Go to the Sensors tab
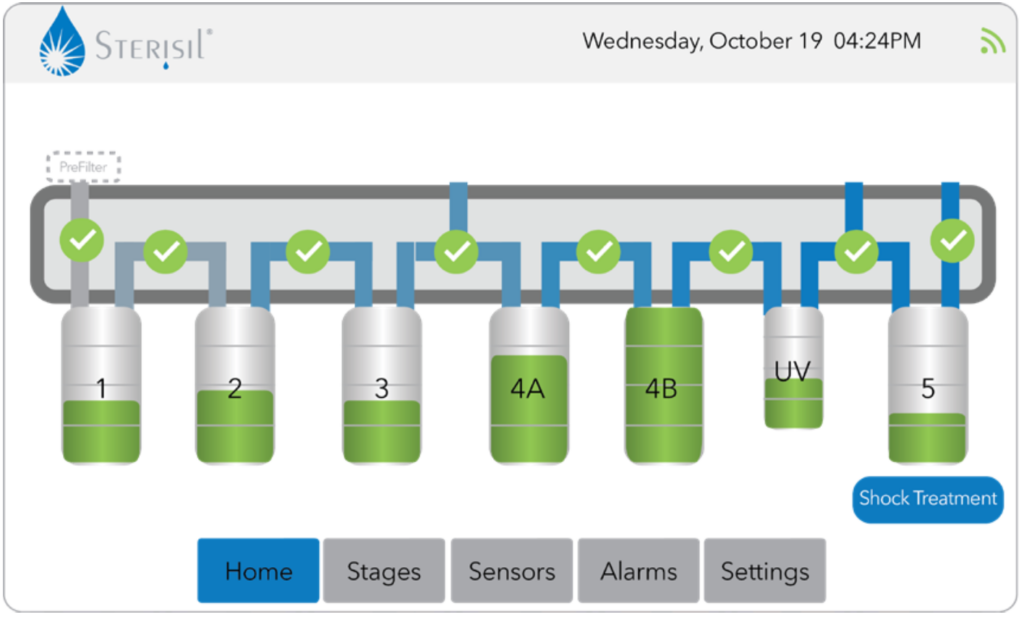The width and height of the screenshot is (1024, 617). [511, 571]
